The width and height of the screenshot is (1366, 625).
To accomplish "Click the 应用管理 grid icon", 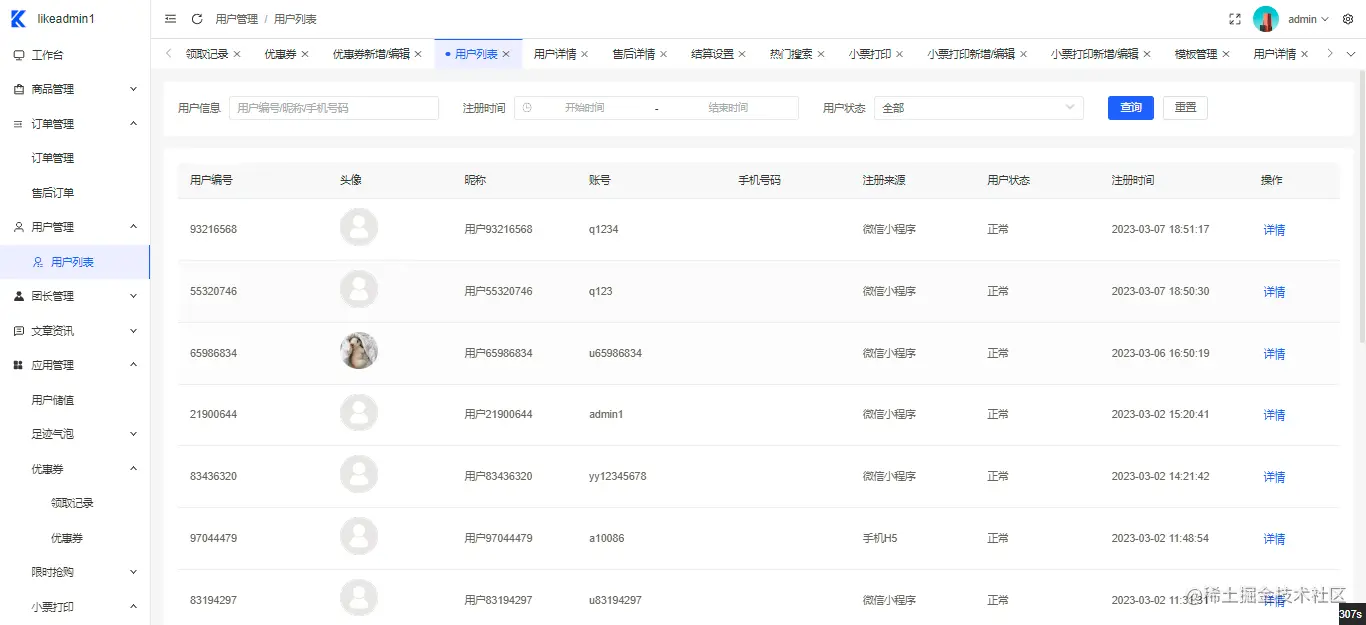I will tap(19, 365).
